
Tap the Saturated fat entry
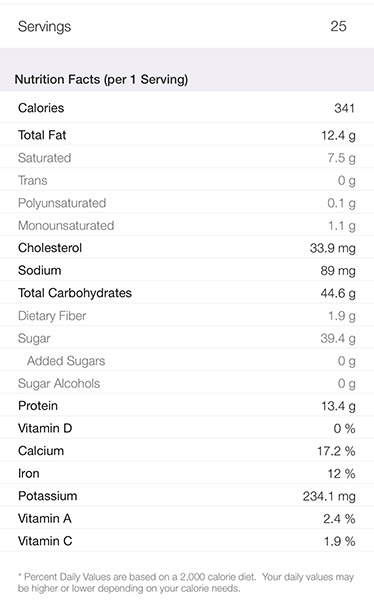tap(187, 157)
